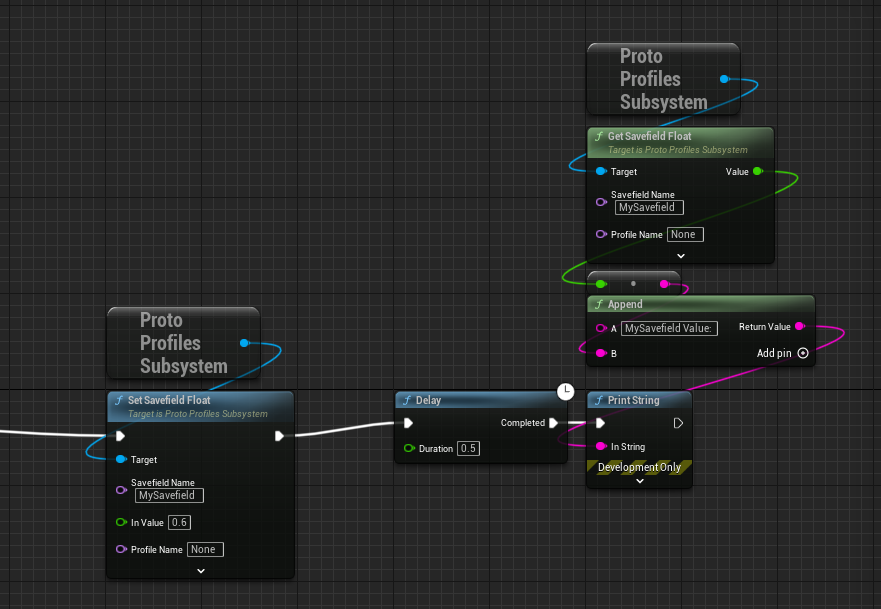Click Get Savefield Float Value output pin
This screenshot has width=881, height=609.
click(757, 172)
